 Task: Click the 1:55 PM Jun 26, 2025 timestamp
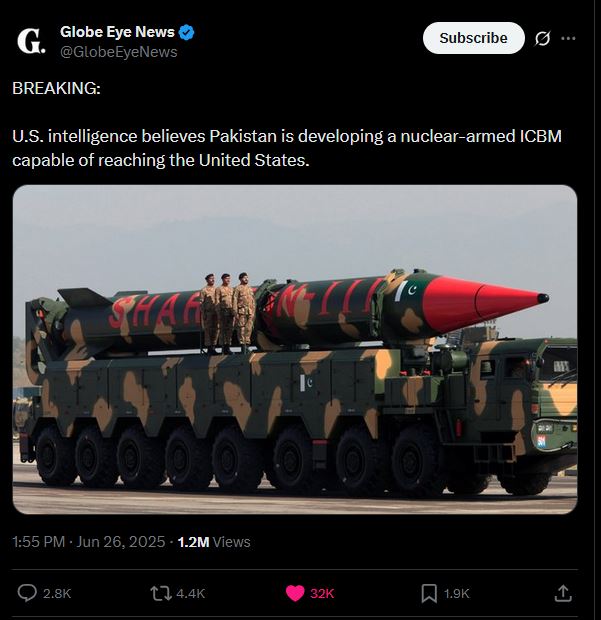89,542
